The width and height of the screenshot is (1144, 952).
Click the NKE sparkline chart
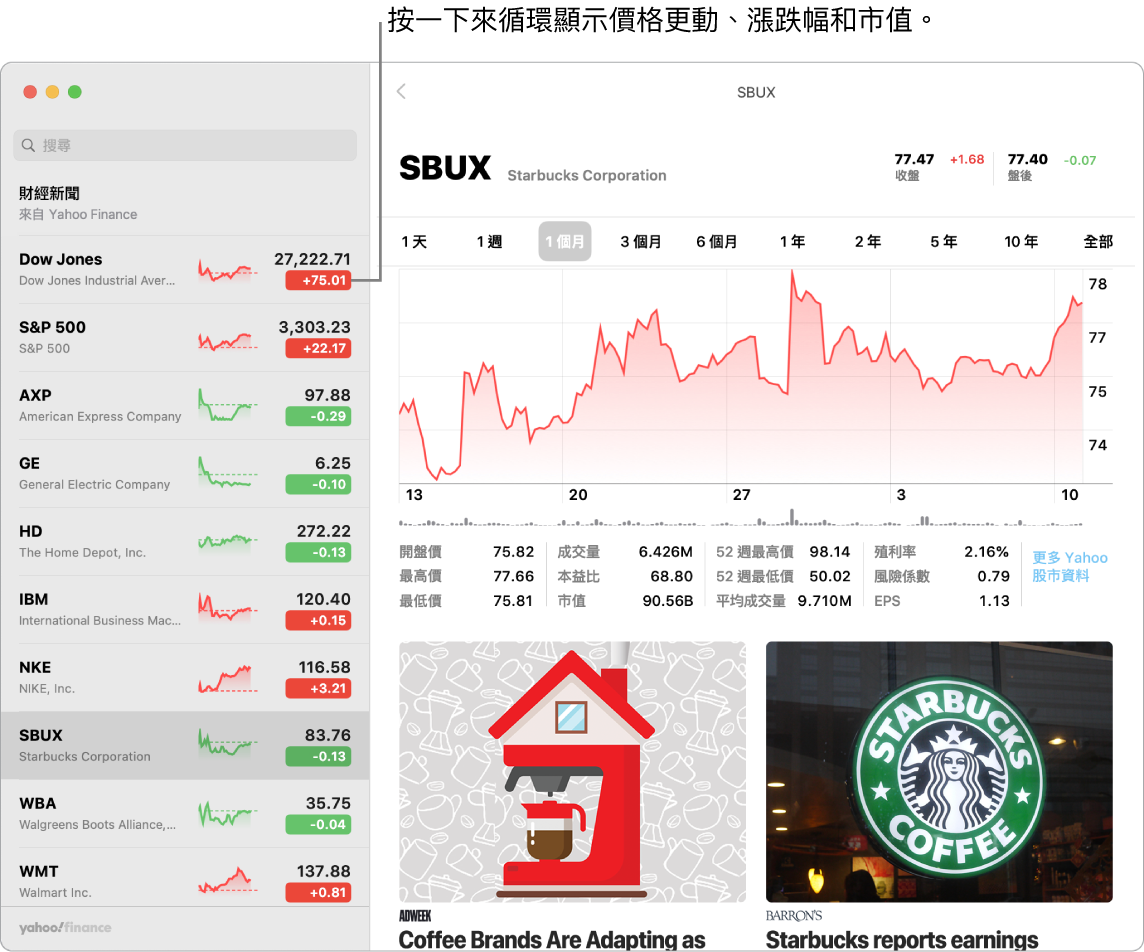coord(228,678)
